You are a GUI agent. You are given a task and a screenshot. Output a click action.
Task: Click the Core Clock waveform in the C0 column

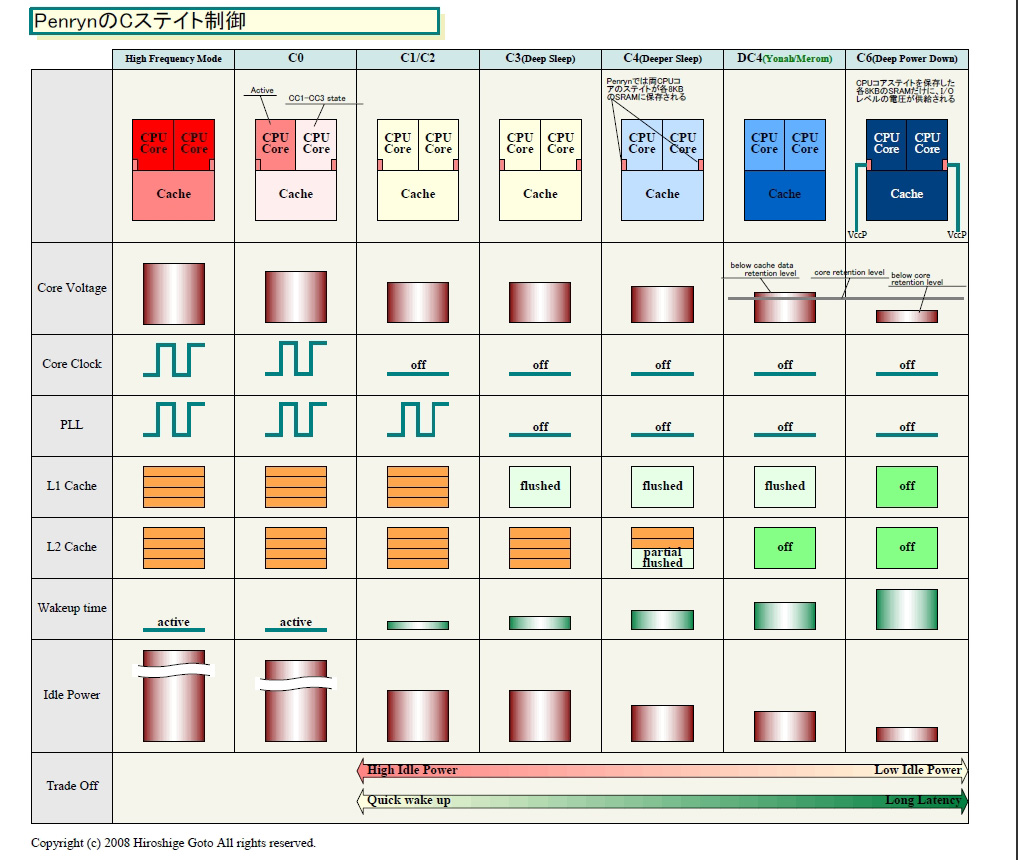click(x=295, y=358)
